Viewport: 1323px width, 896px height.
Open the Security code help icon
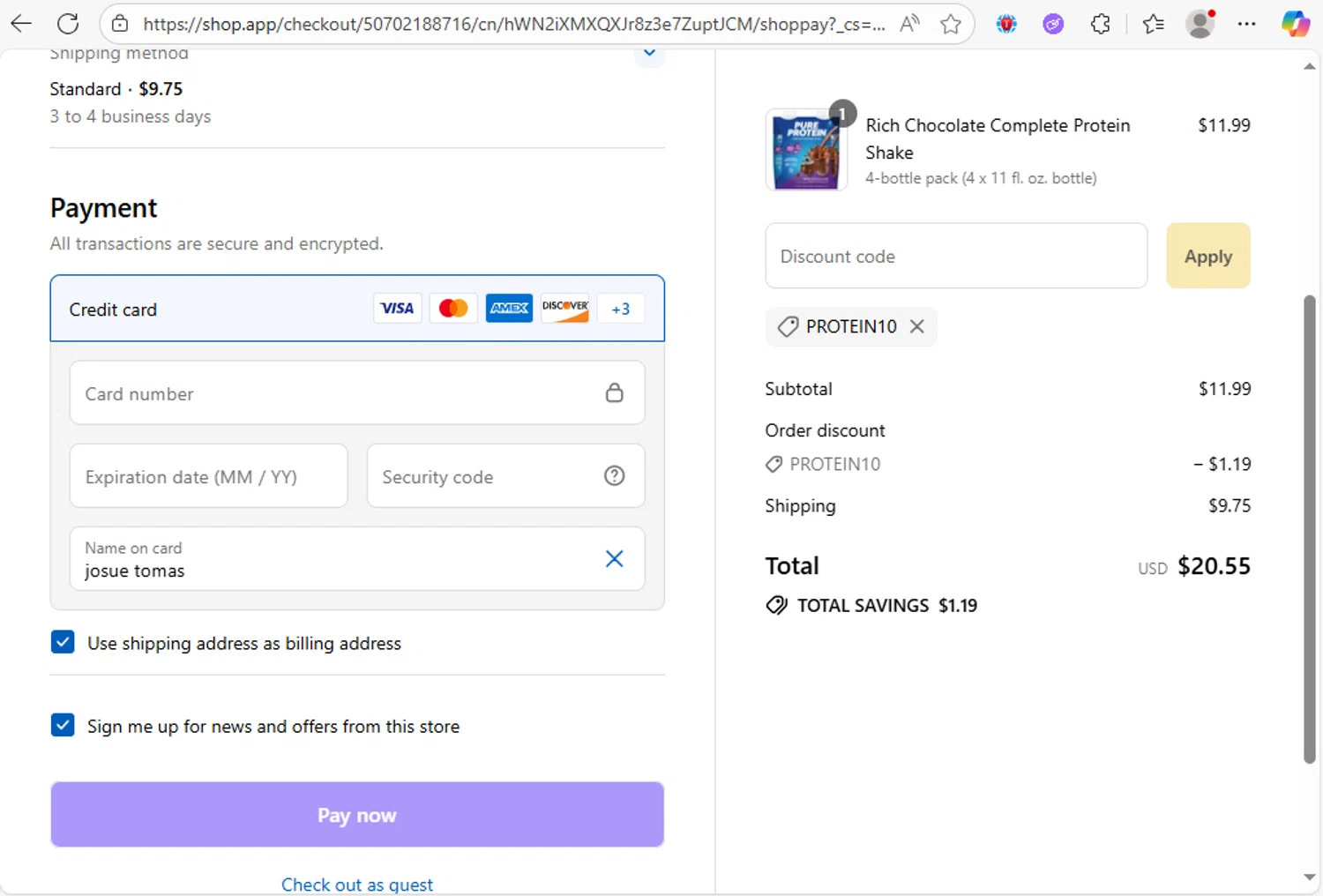(x=615, y=476)
